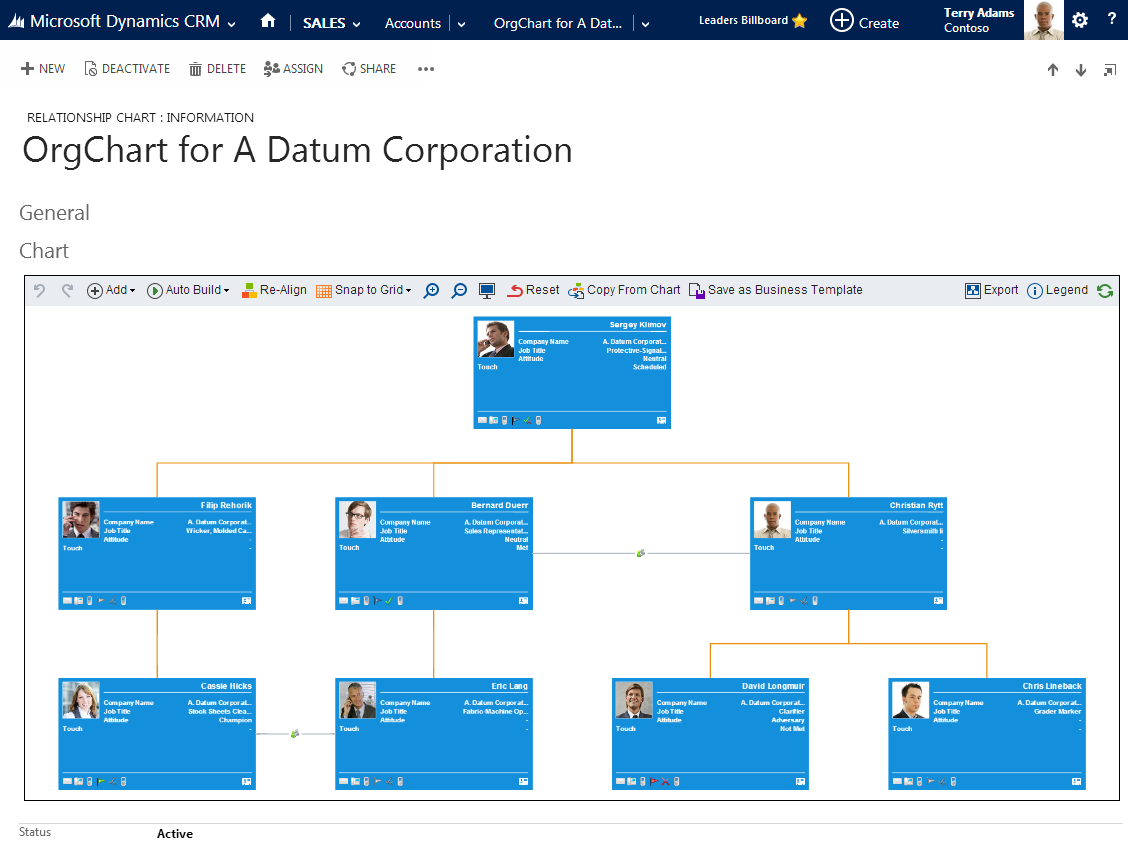Open the SALES area dropdown
1128x846 pixels.
tap(332, 23)
